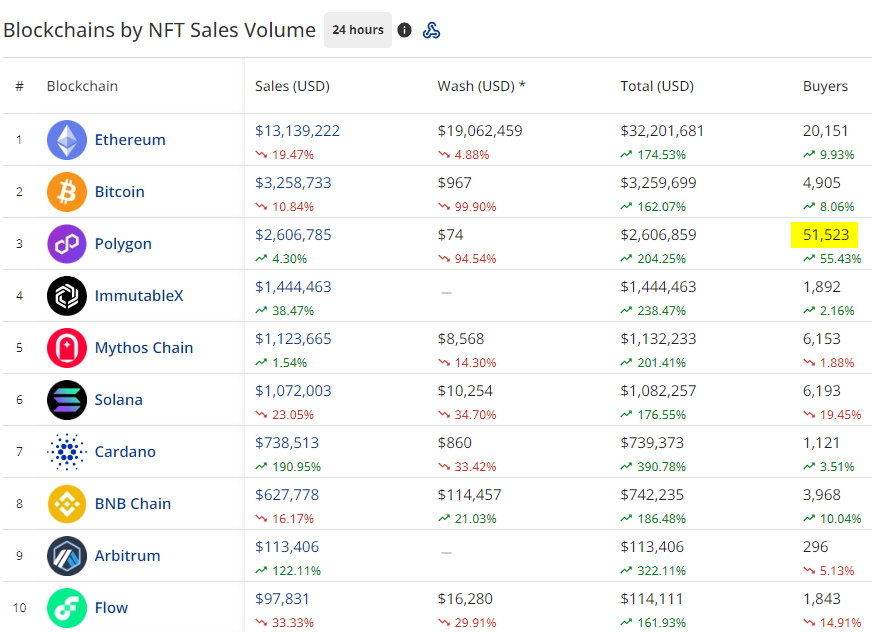
Task: Select Arbitrum total percentage 322.11%
Action: 661,571
